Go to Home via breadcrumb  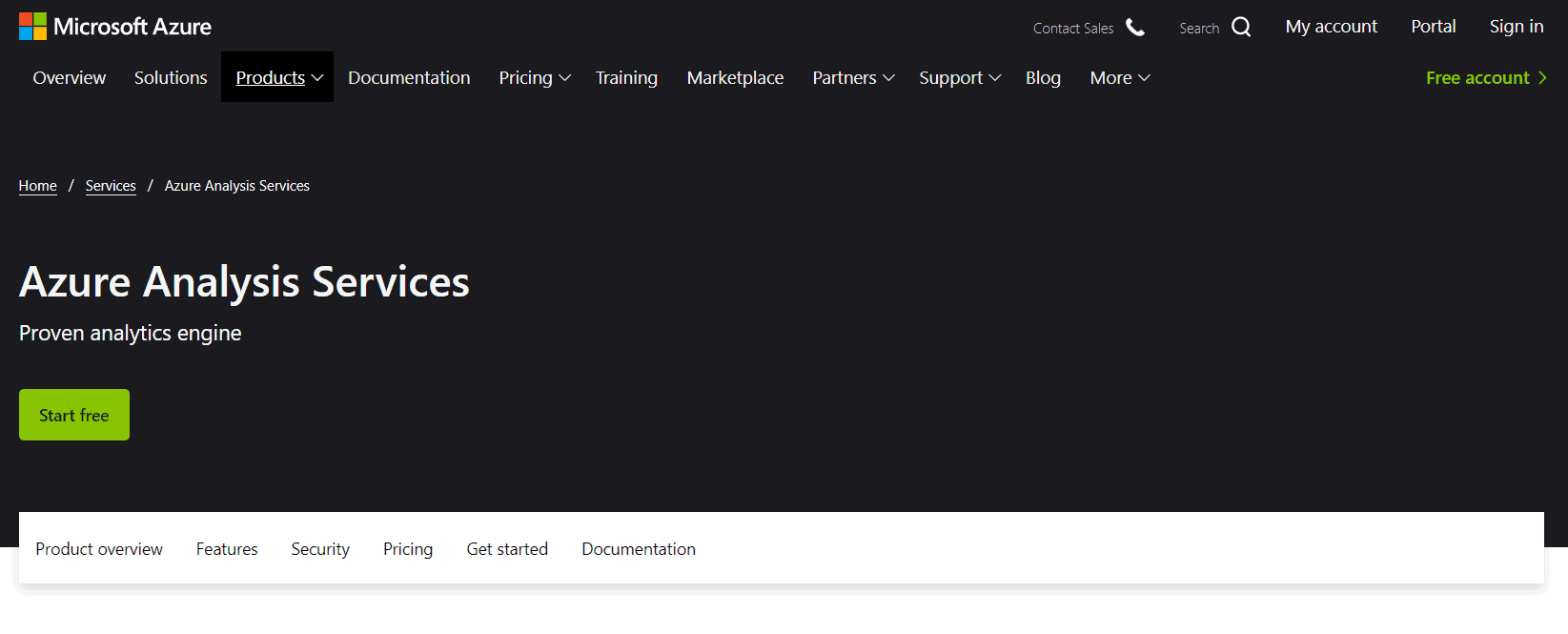point(38,186)
